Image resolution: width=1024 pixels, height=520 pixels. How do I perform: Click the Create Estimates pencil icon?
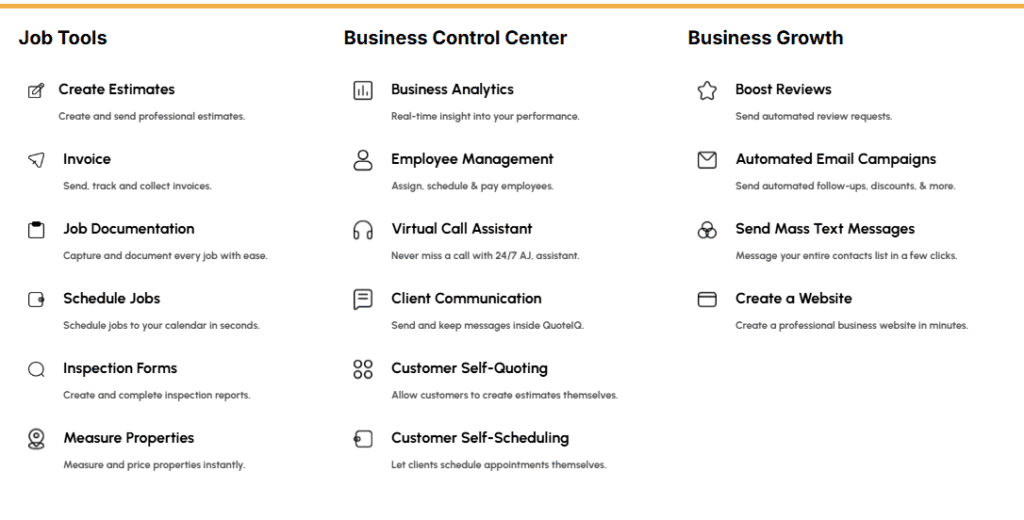point(36,91)
